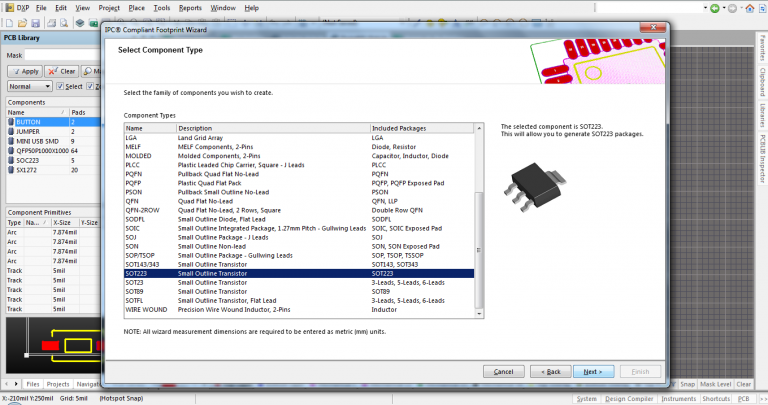Click the JUMPER component icon in list
The width and height of the screenshot is (768, 405).
pyautogui.click(x=11, y=132)
